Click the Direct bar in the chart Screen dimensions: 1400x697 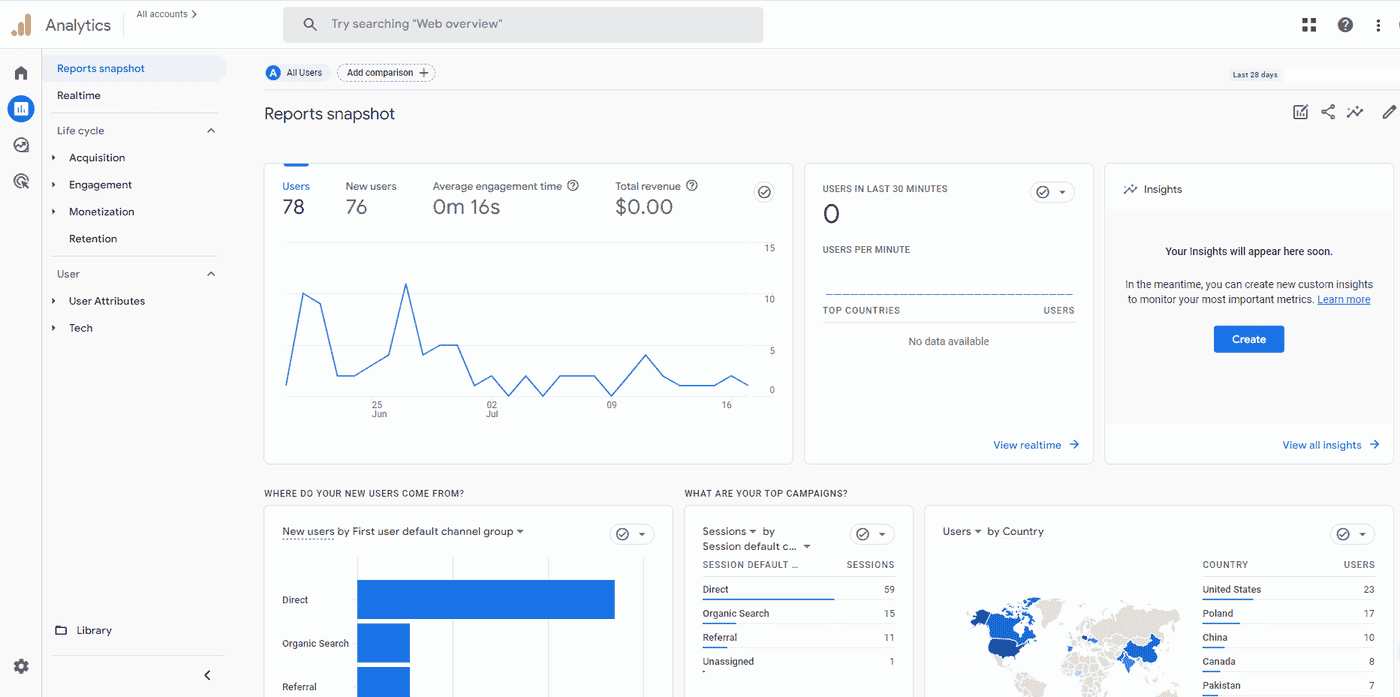[486, 600]
